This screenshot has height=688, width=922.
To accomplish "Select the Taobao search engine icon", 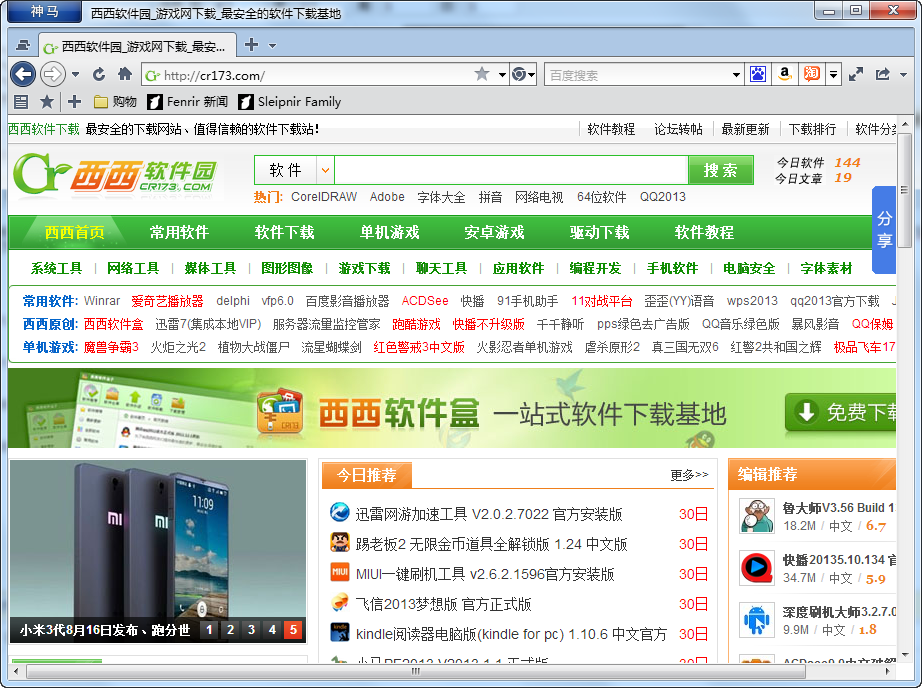I will [811, 75].
